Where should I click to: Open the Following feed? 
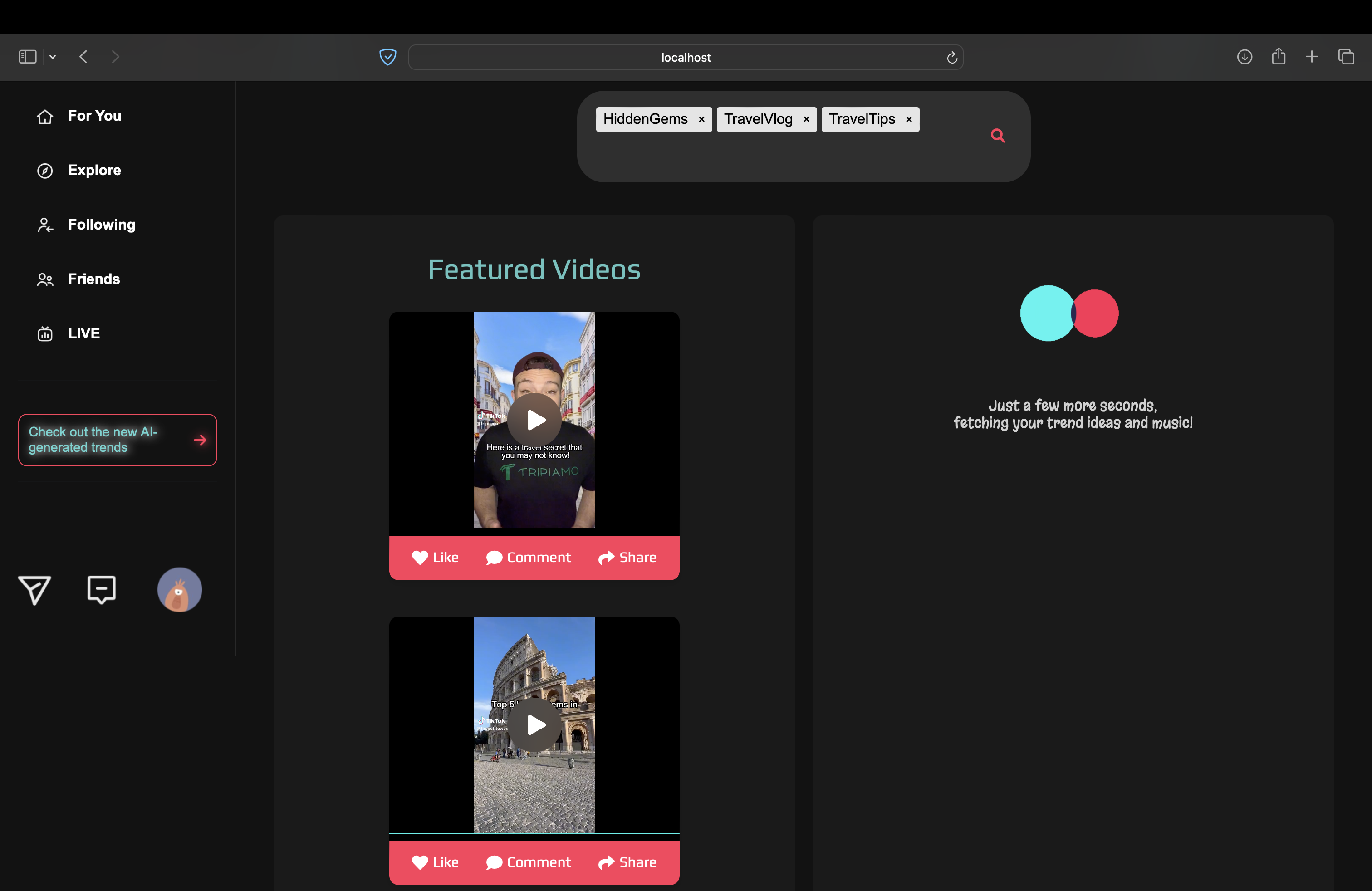(101, 225)
